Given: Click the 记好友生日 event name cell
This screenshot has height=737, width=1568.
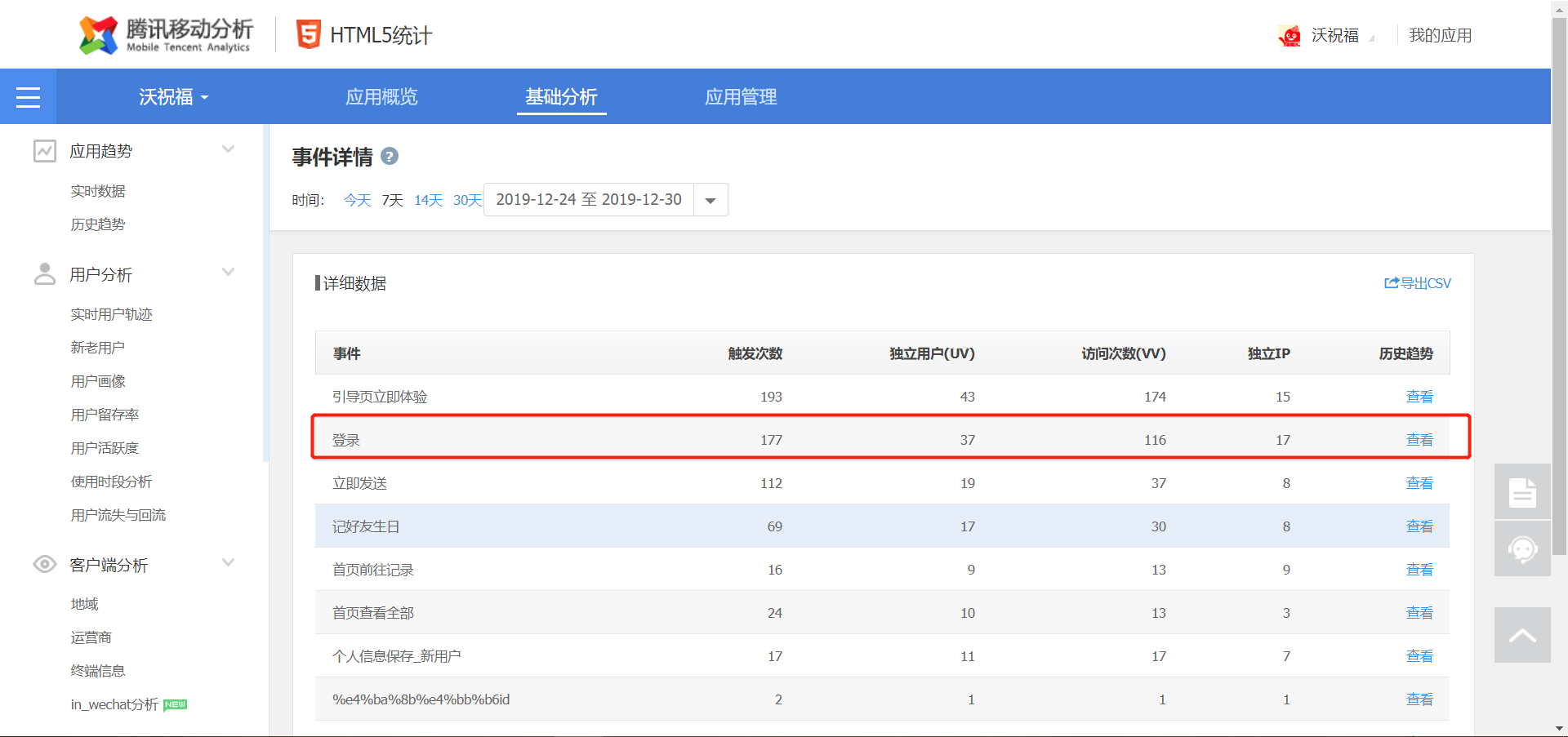Looking at the screenshot, I should 366,526.
